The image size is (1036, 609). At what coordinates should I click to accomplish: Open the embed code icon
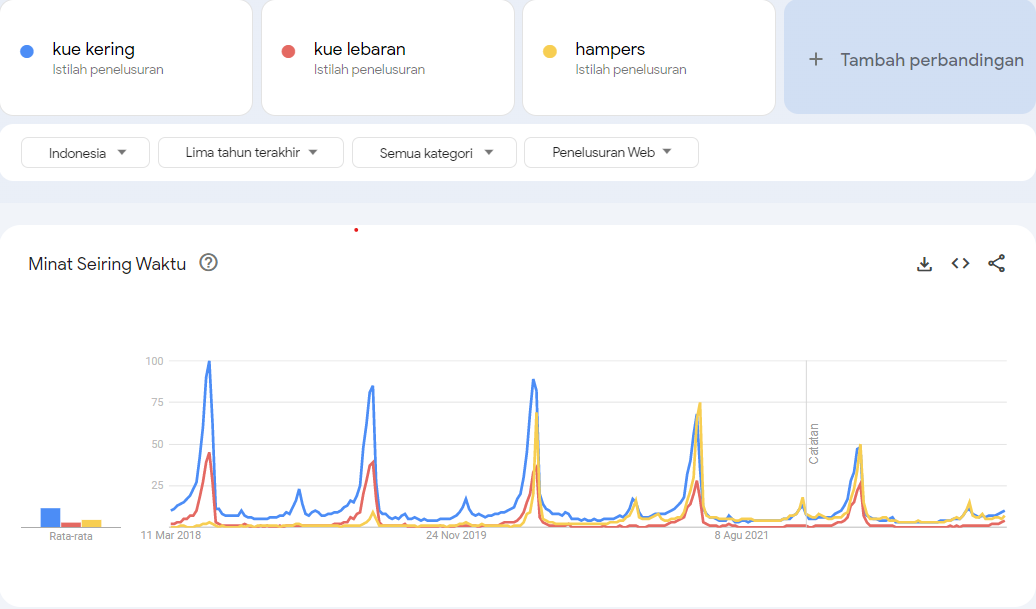coord(960,263)
